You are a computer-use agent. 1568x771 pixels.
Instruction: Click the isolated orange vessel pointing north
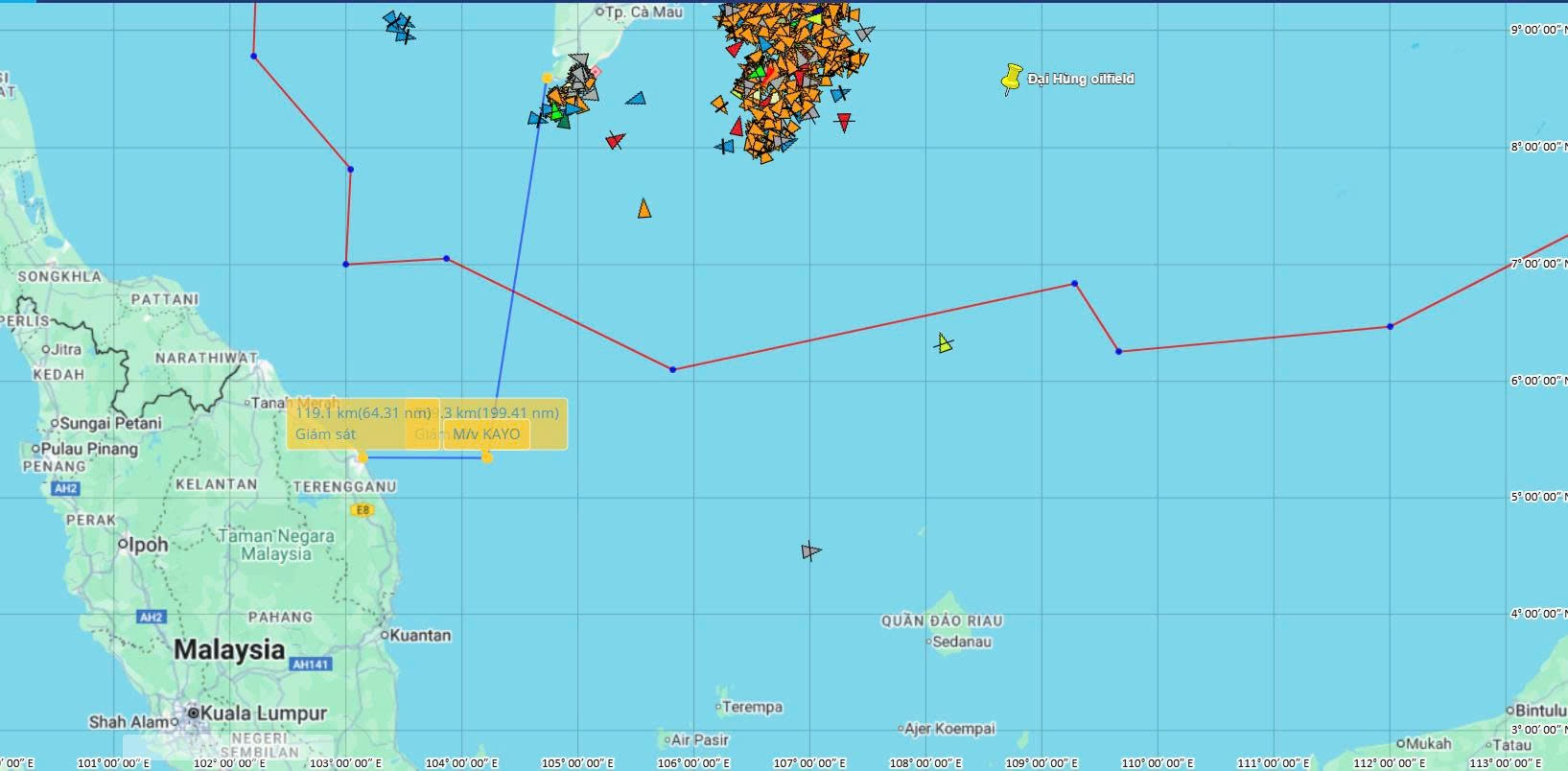point(644,209)
